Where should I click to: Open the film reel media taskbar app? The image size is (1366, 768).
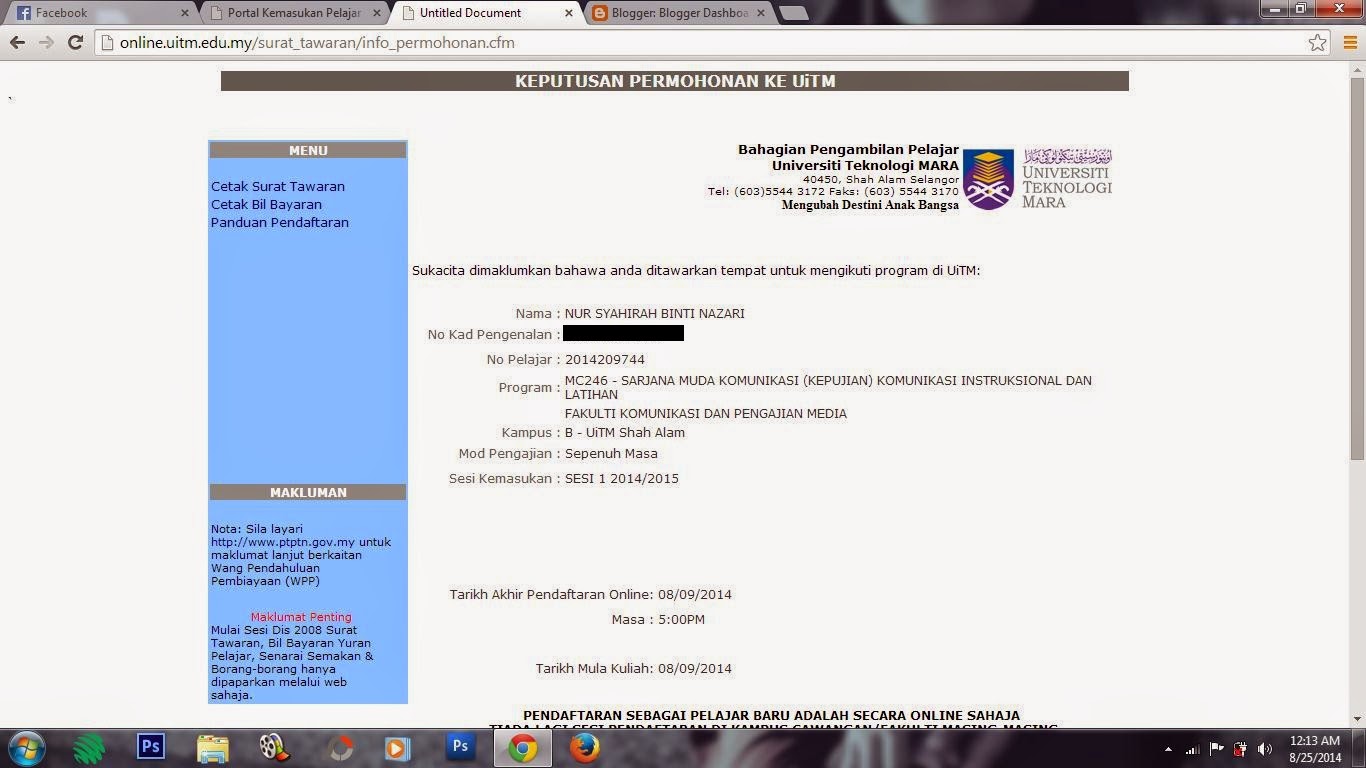point(274,748)
